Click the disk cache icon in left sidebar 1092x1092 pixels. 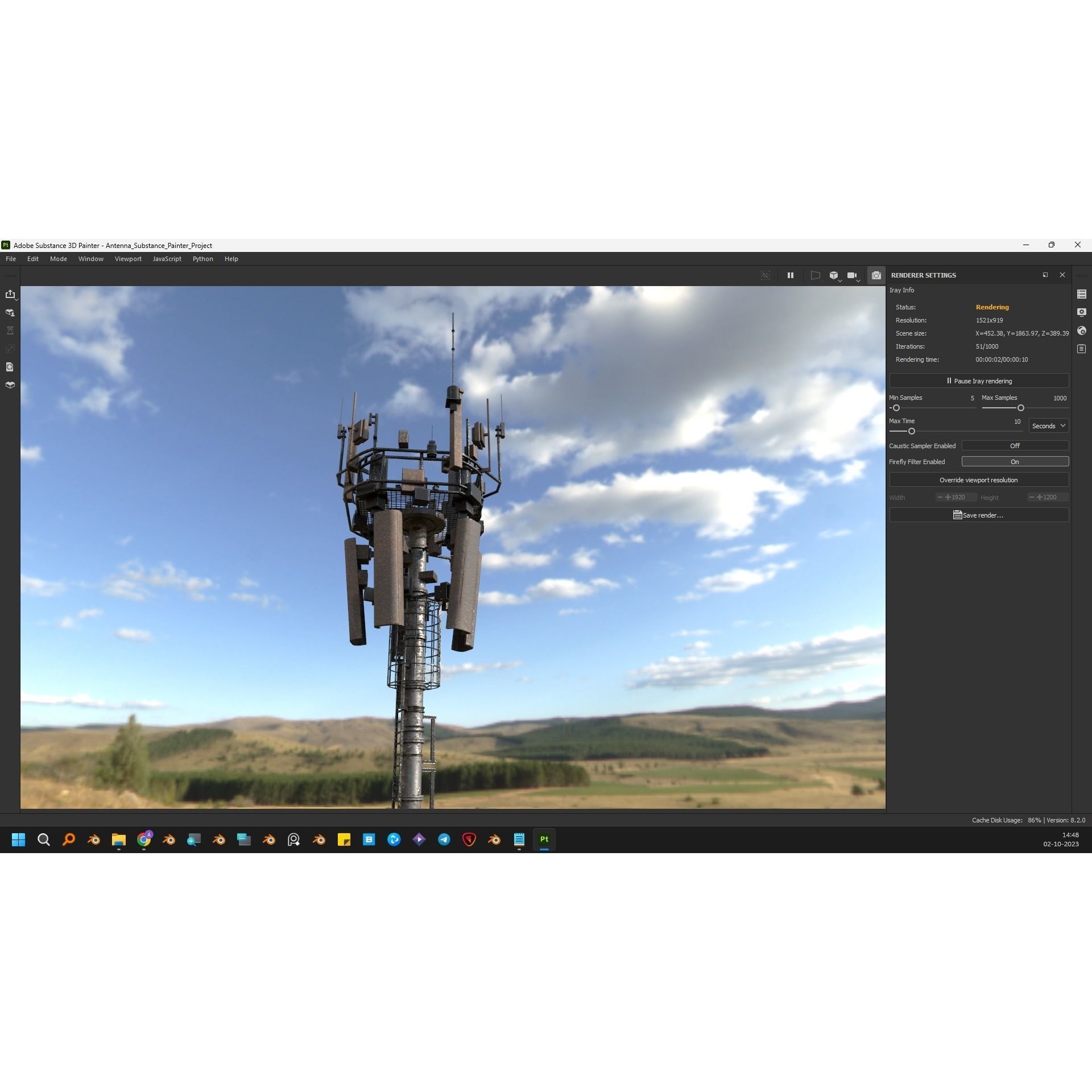click(x=10, y=367)
